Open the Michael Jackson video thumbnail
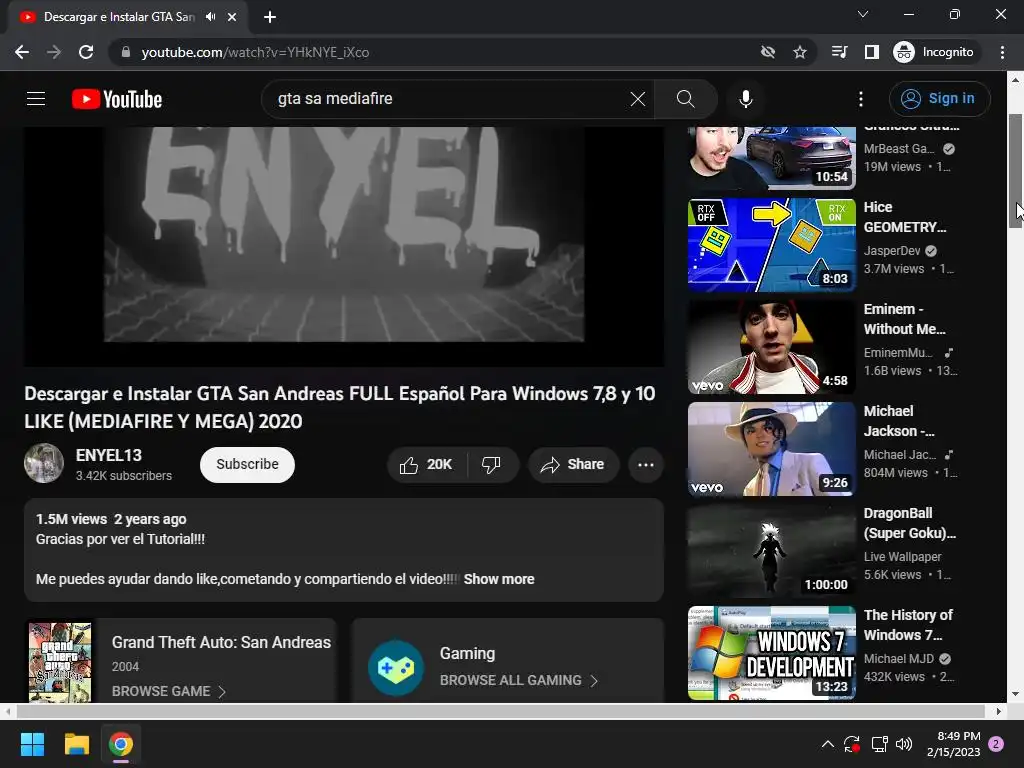This screenshot has height=768, width=1024. (x=772, y=449)
